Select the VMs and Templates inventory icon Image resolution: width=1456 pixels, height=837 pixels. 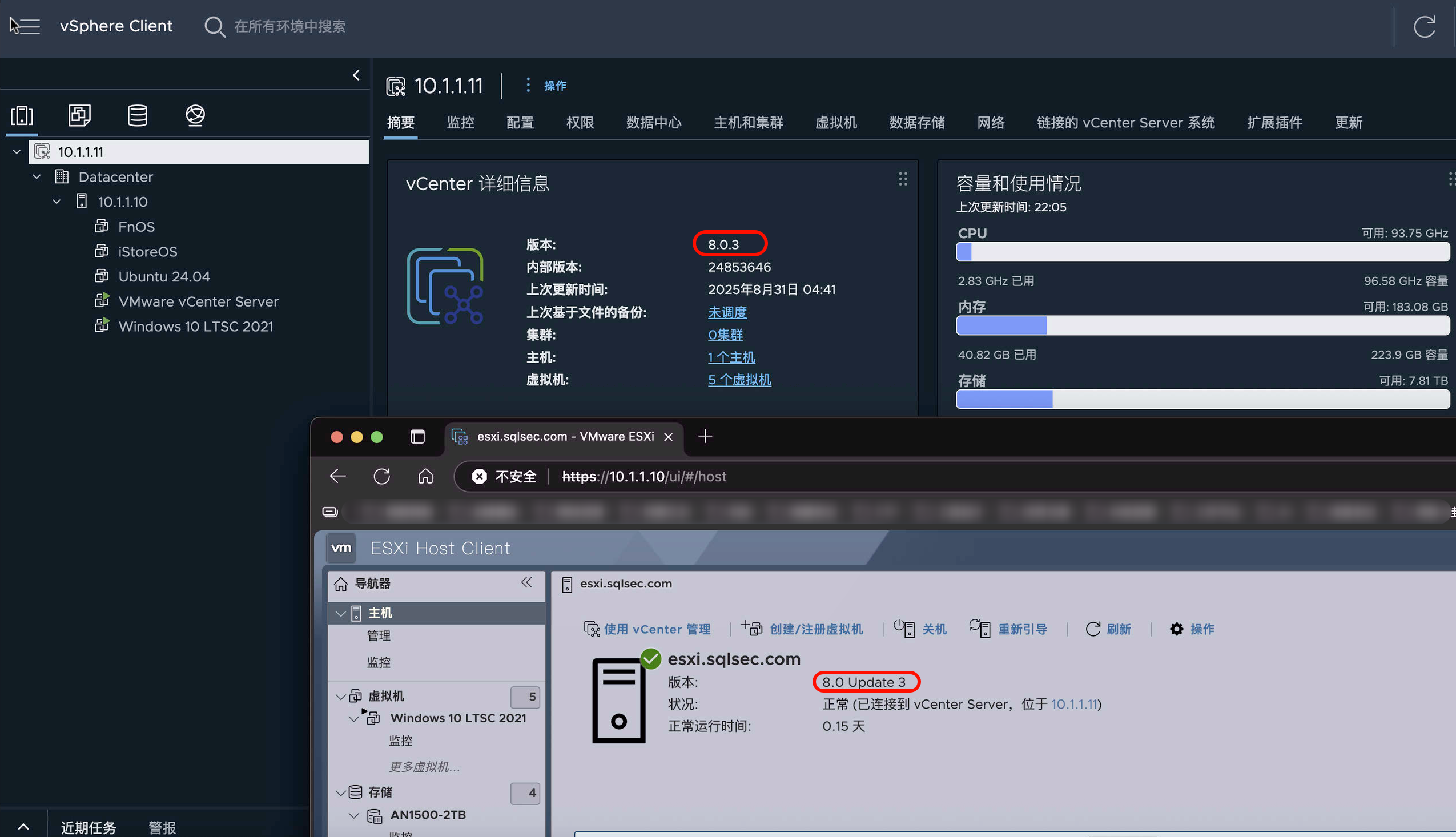tap(79, 115)
